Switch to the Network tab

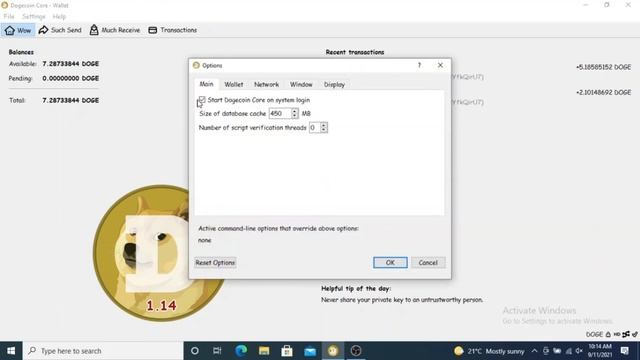(267, 84)
